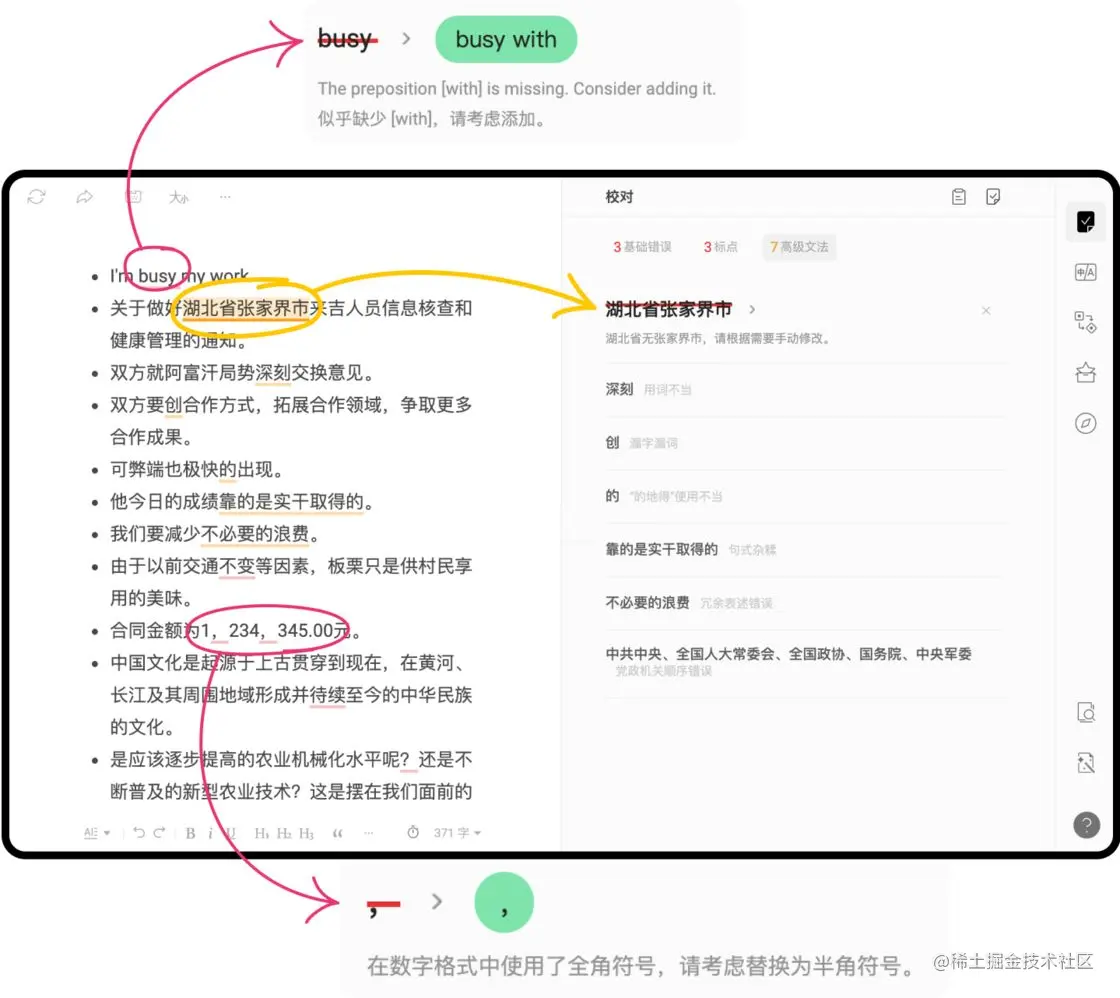Apply the green half-width comma suggestion

(504, 902)
